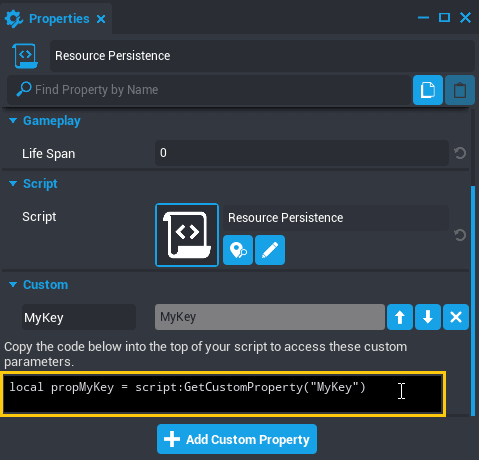Click the Find Property by Name search field

pyautogui.click(x=209, y=90)
